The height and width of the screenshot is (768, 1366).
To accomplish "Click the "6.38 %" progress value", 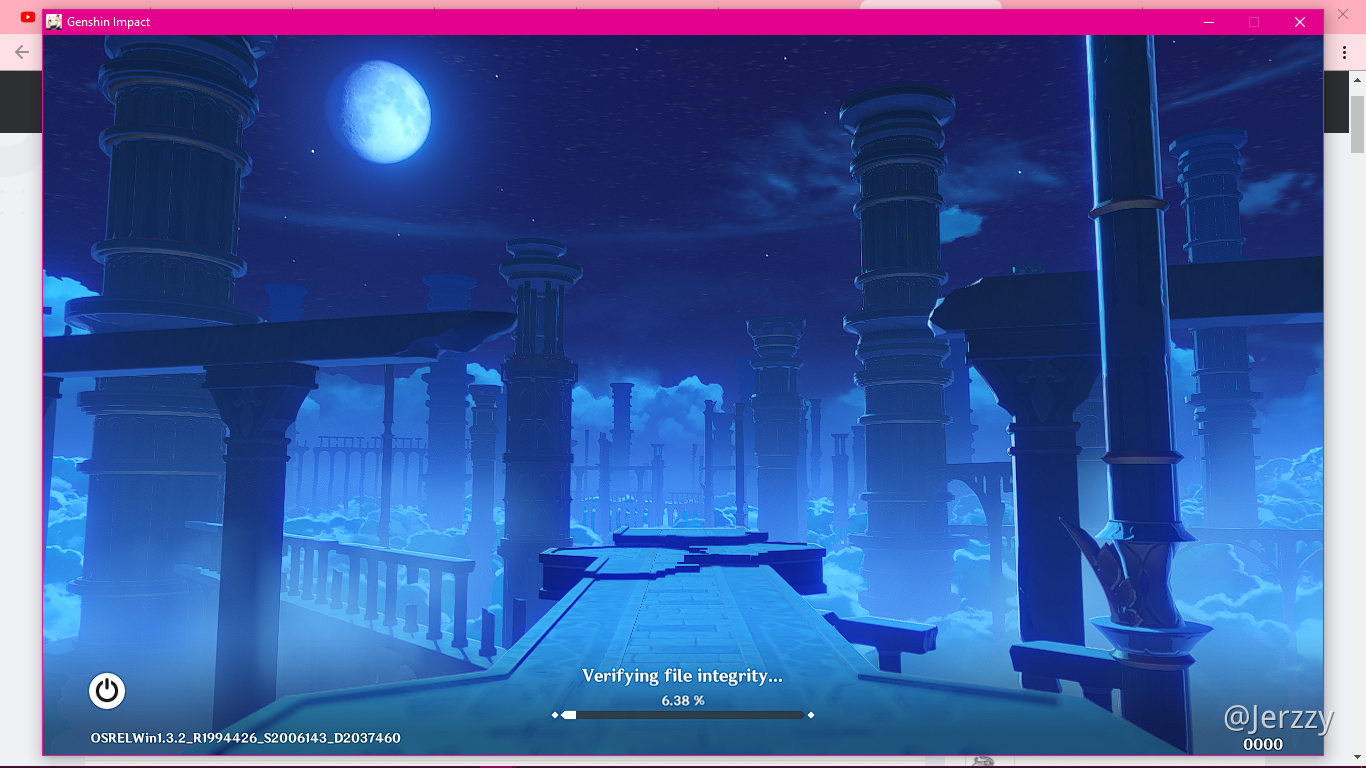I will pyautogui.click(x=683, y=700).
